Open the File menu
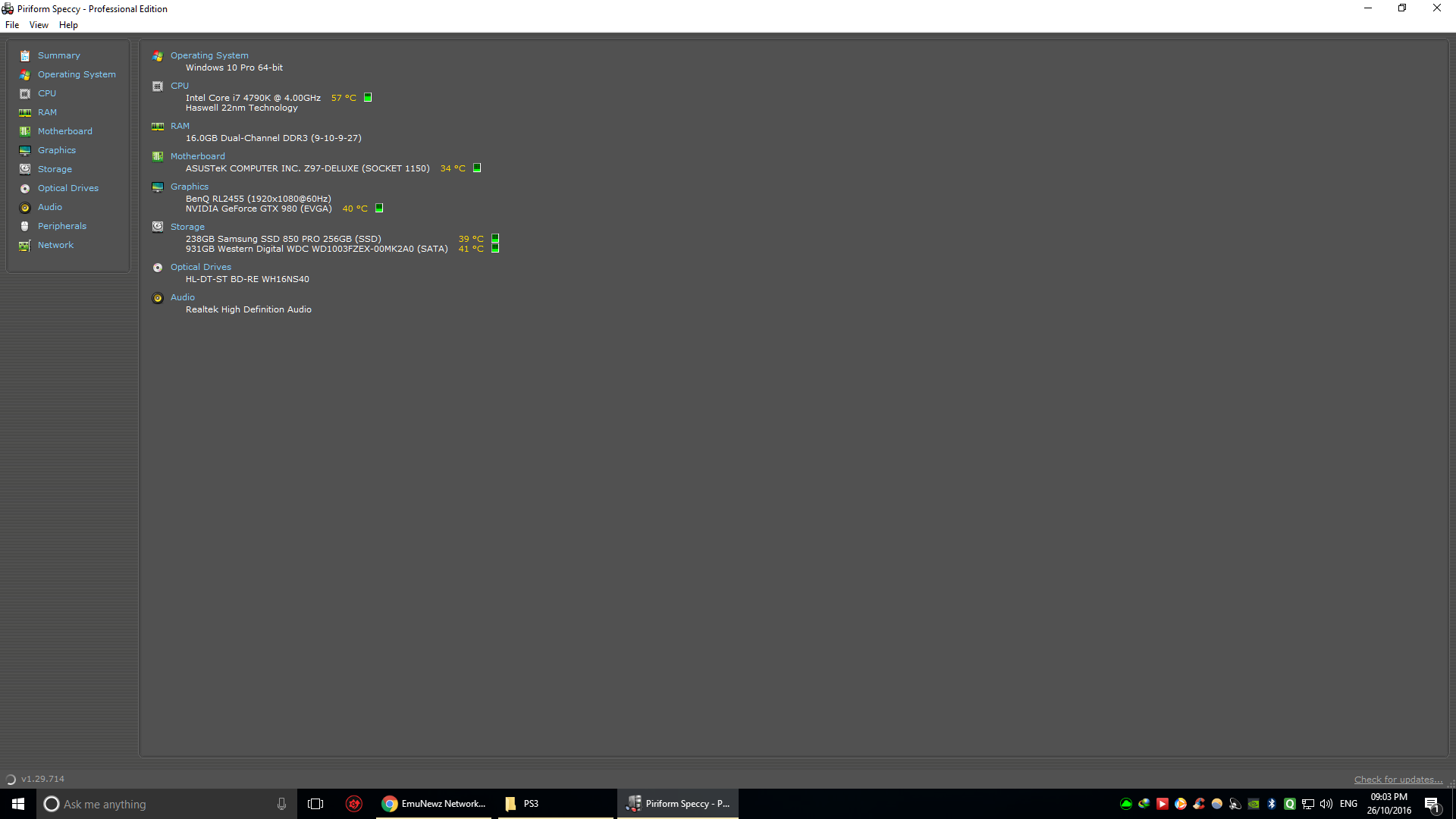This screenshot has width=1456, height=819. (12, 25)
